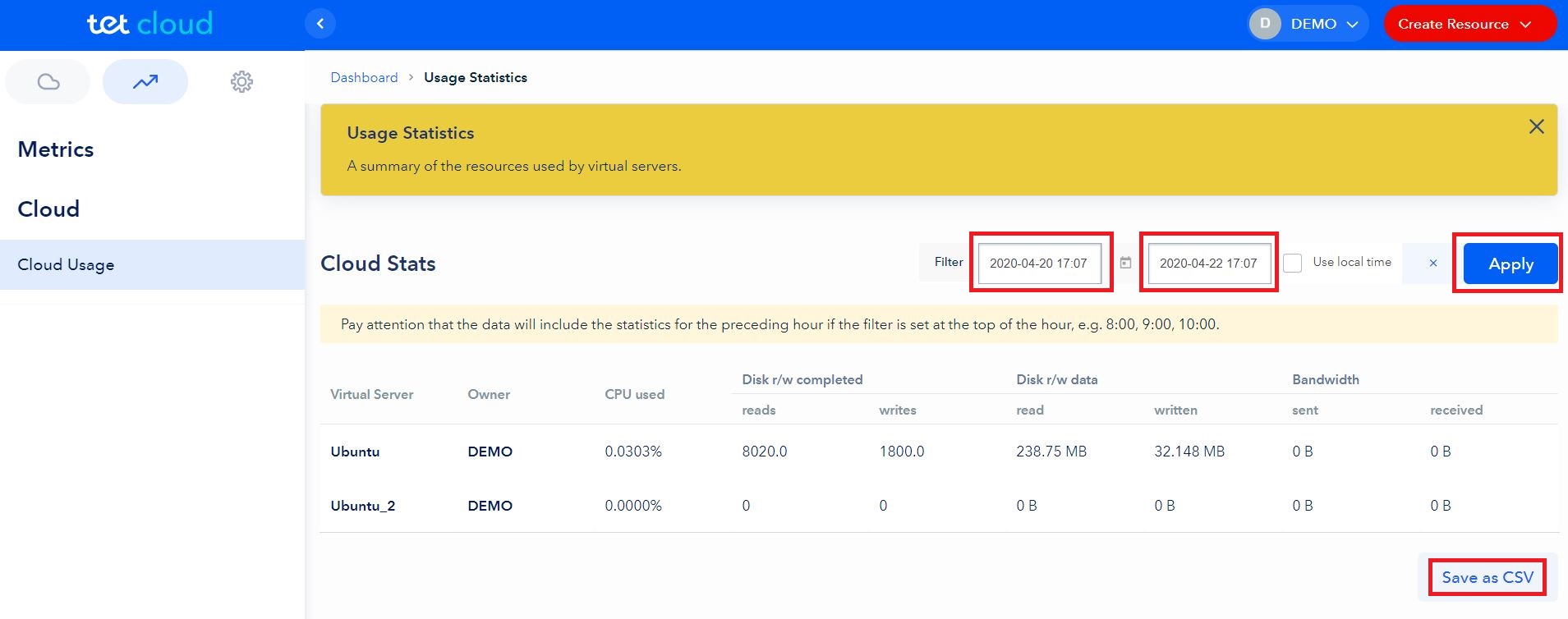Click the Filter label
Viewport: 1568px width, 619px height.
[x=949, y=262]
